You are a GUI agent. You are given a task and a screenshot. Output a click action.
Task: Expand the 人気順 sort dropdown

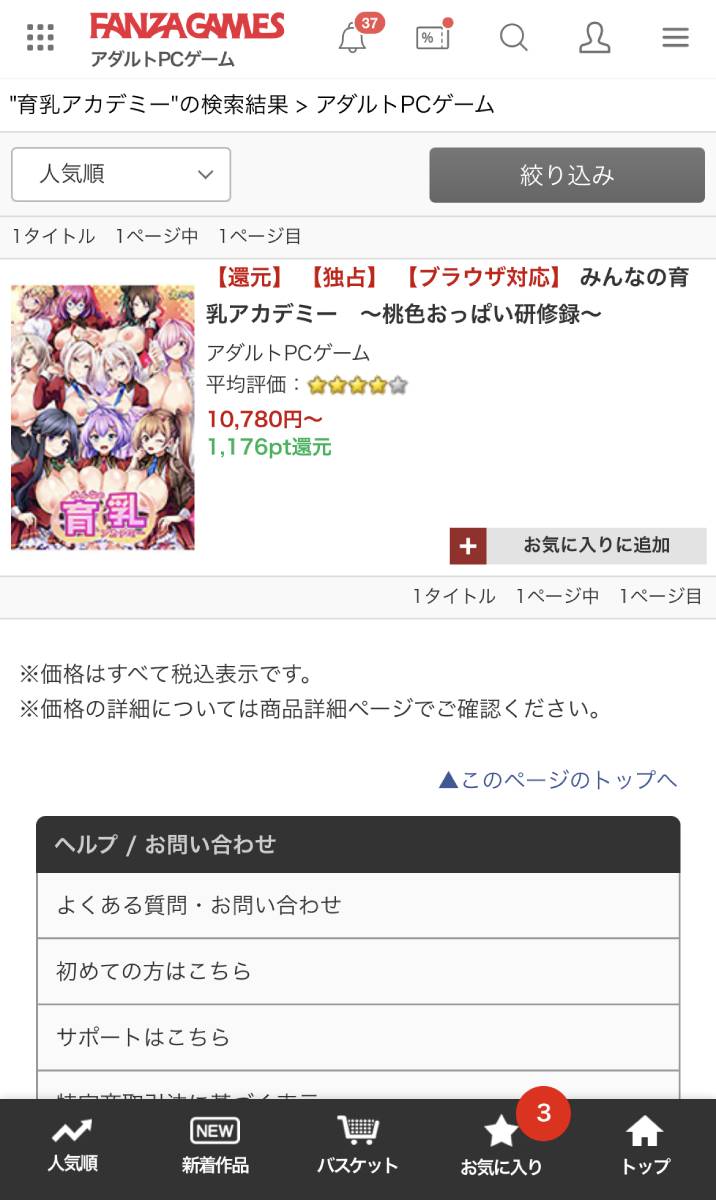pyautogui.click(x=121, y=174)
